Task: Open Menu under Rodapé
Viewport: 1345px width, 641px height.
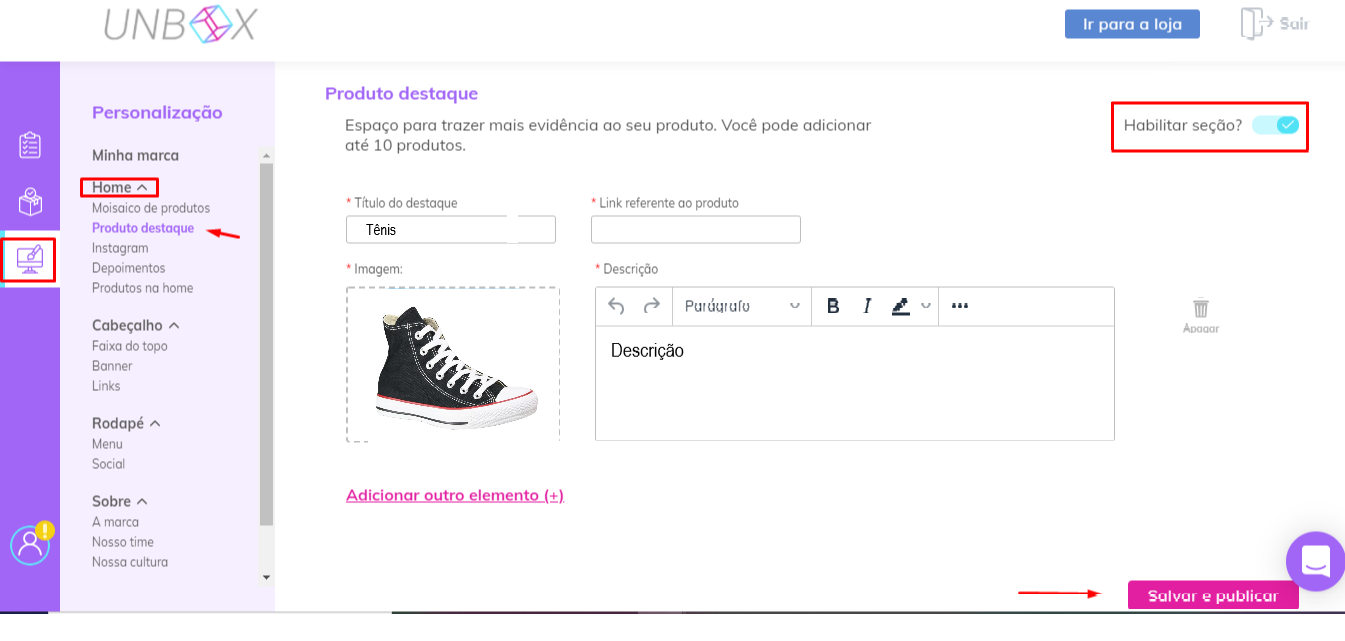Action: tap(107, 444)
